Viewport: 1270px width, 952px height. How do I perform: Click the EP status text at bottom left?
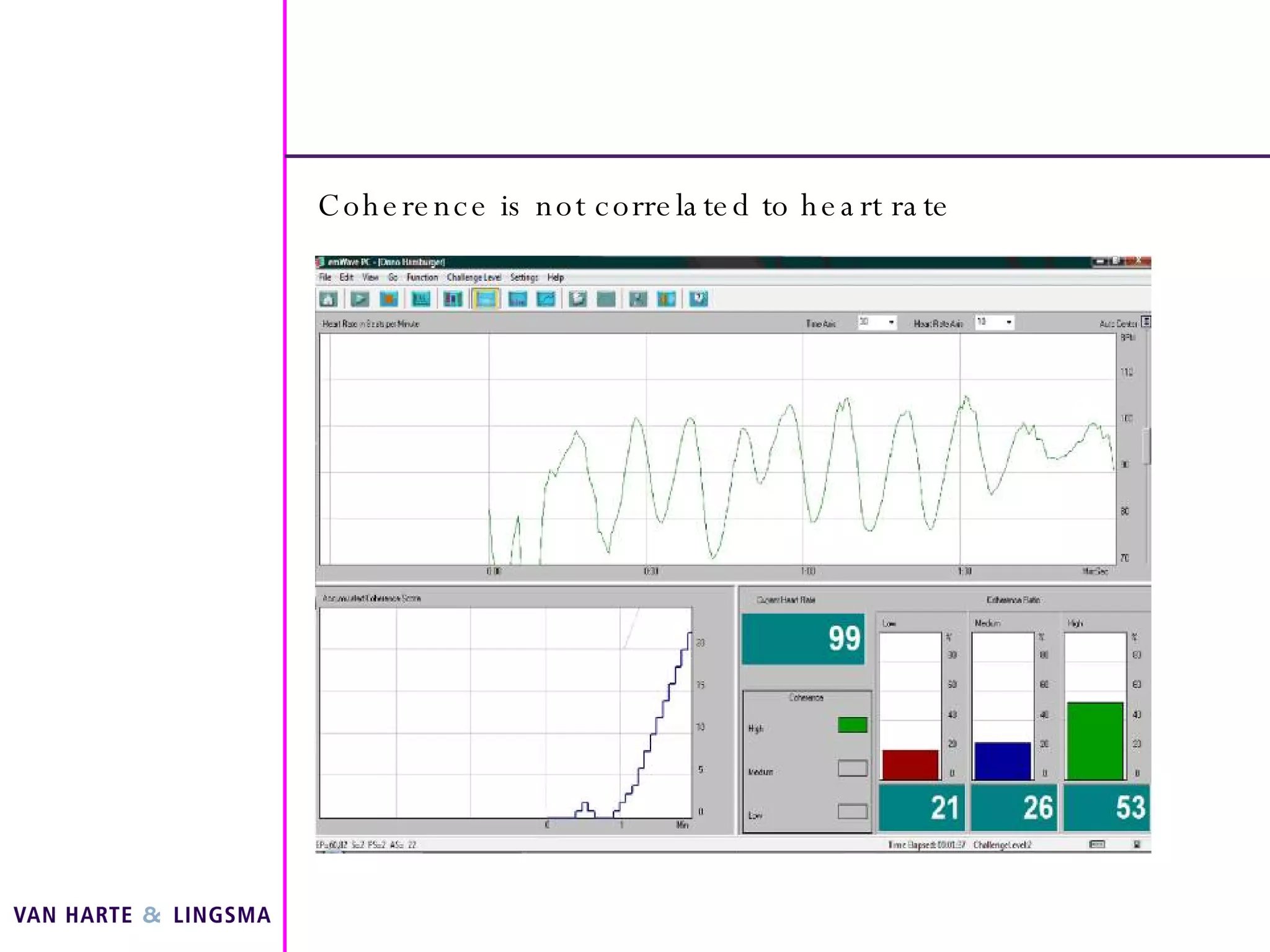pos(366,845)
